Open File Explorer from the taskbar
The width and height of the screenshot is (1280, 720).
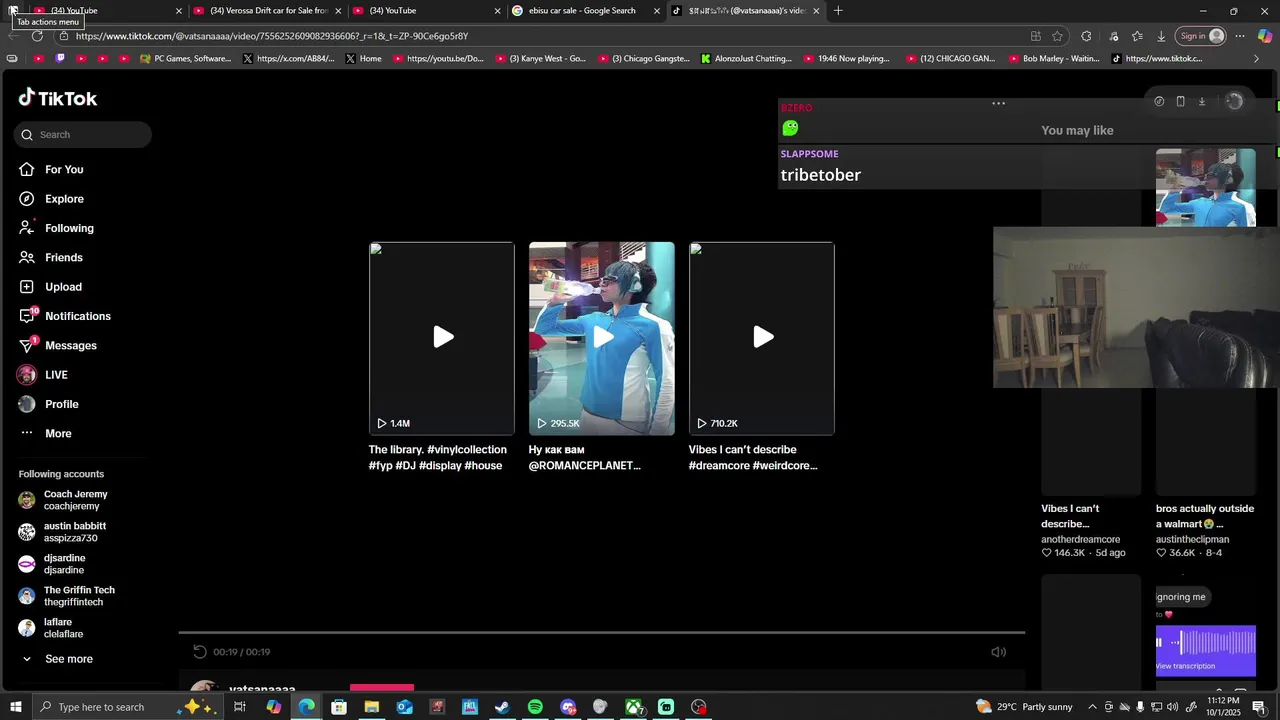371,707
